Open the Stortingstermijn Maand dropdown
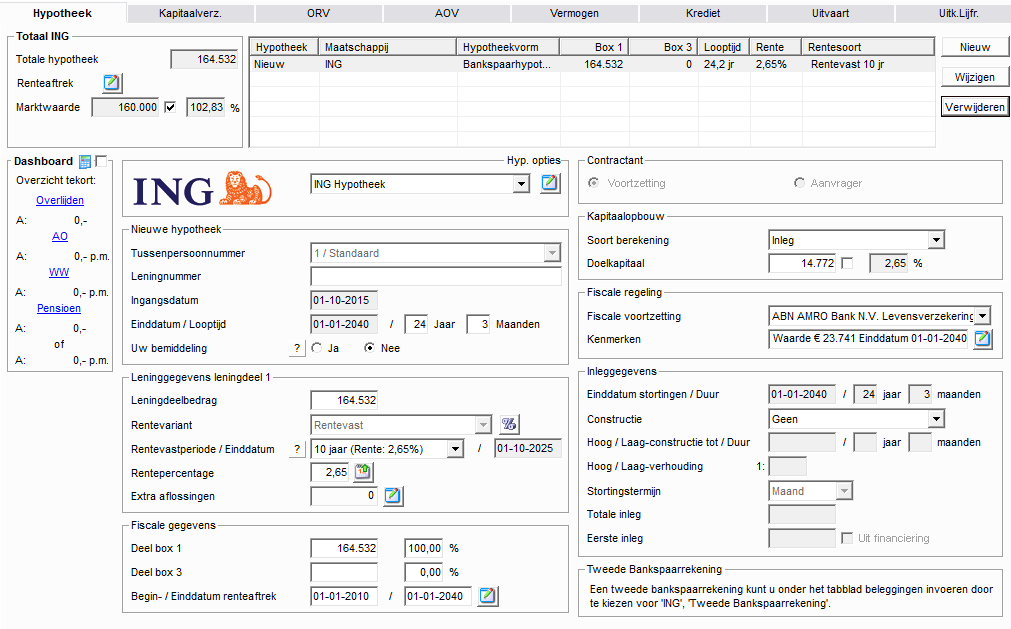Viewport: 1011px width, 629px height. (x=844, y=491)
